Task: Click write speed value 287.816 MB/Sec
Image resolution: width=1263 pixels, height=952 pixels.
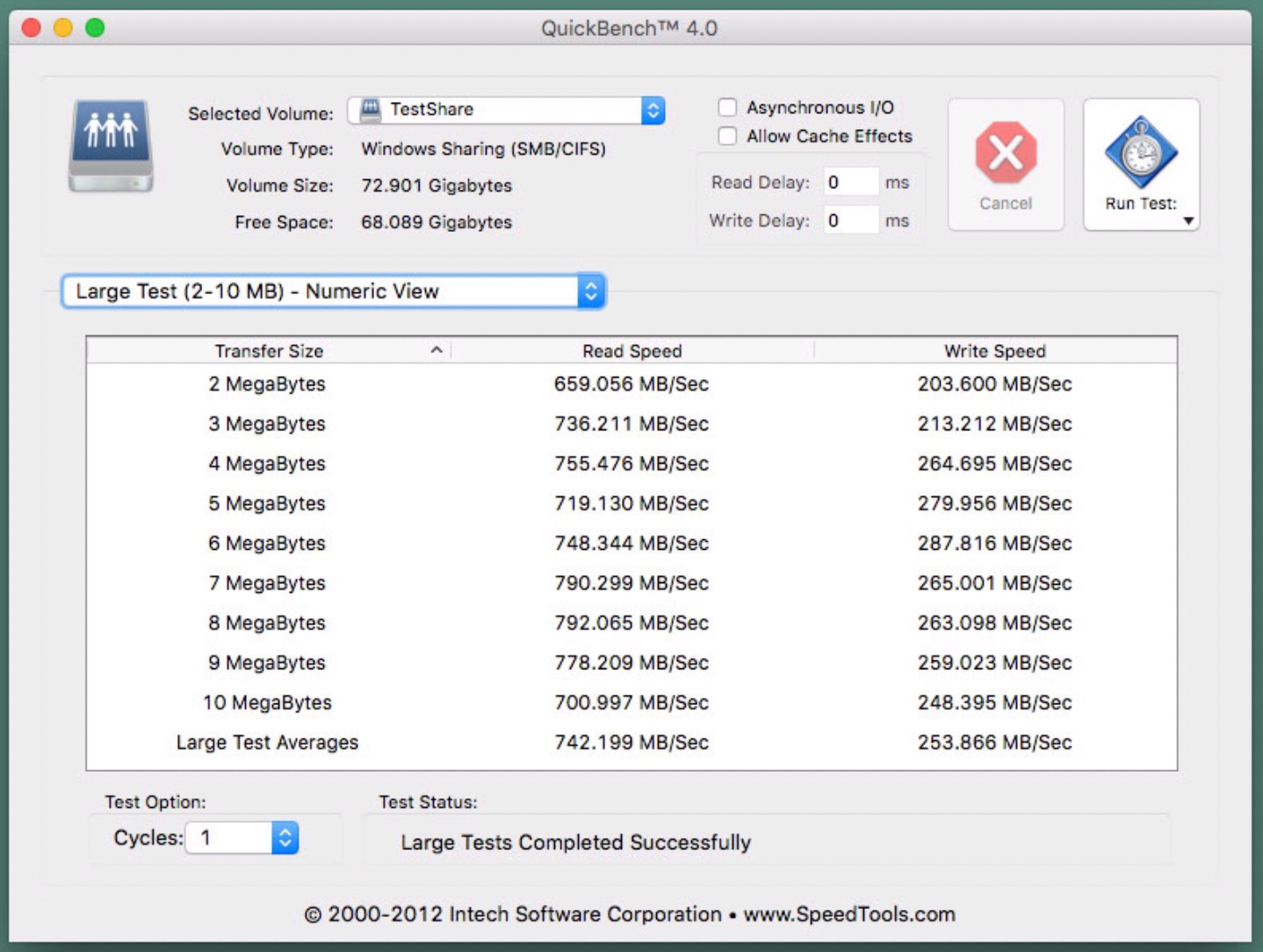Action: (x=995, y=543)
